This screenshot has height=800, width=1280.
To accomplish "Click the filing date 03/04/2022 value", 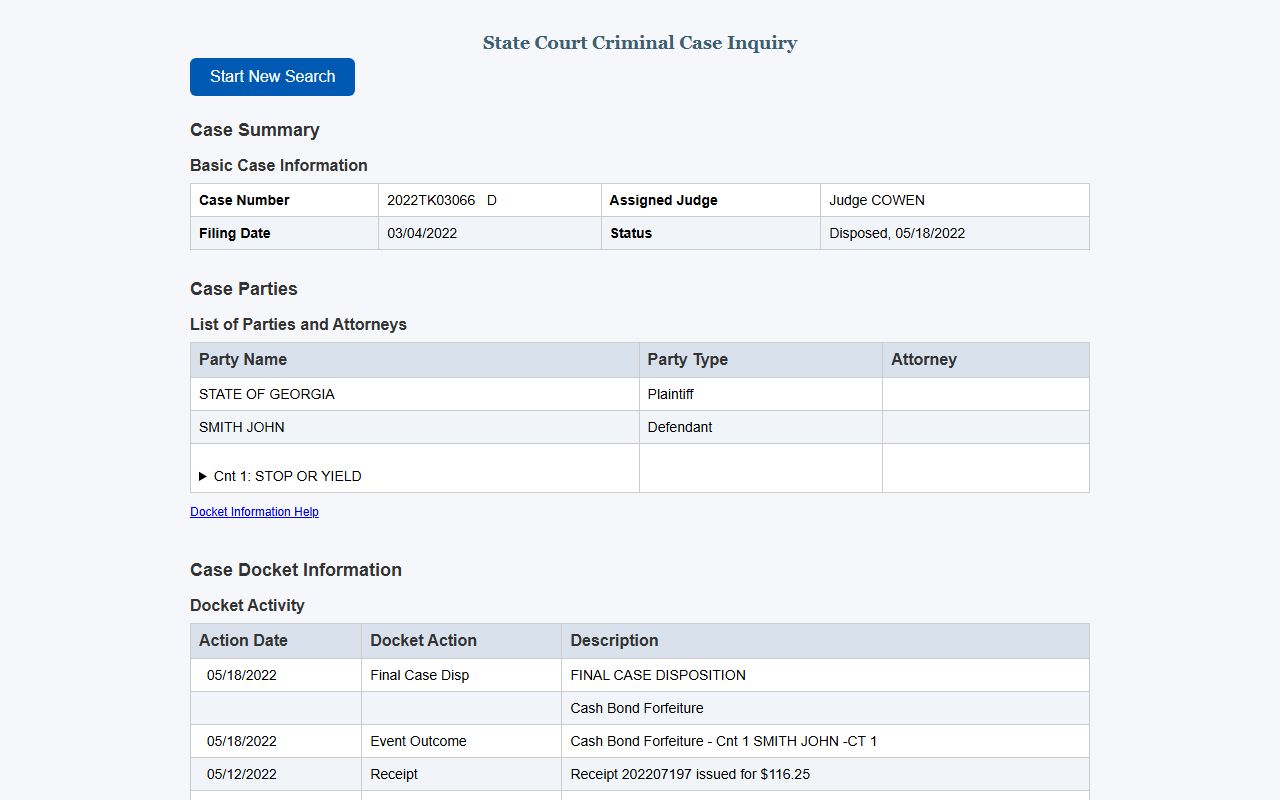I will coord(422,233).
